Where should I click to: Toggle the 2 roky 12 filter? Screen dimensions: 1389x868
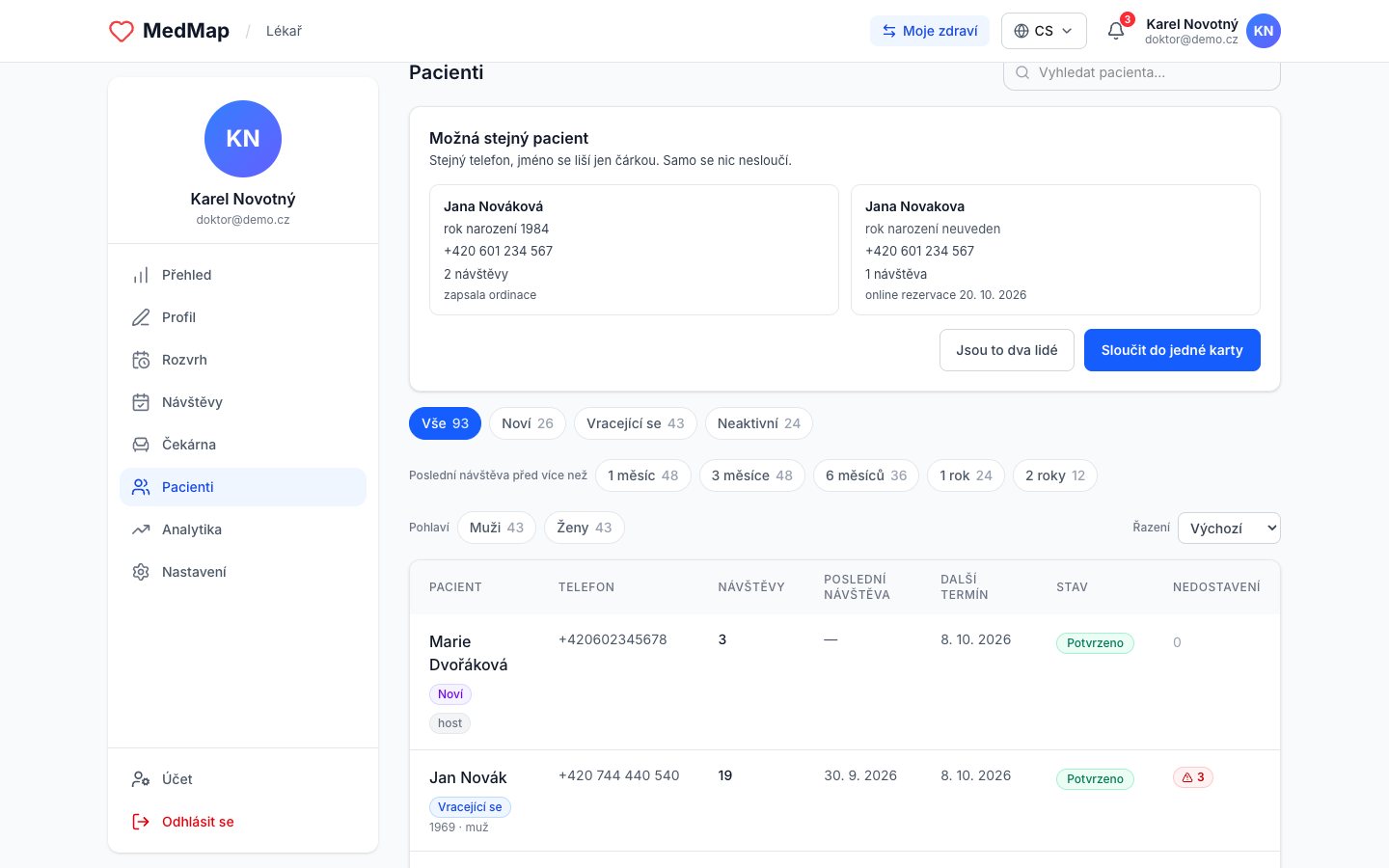[x=1055, y=475]
